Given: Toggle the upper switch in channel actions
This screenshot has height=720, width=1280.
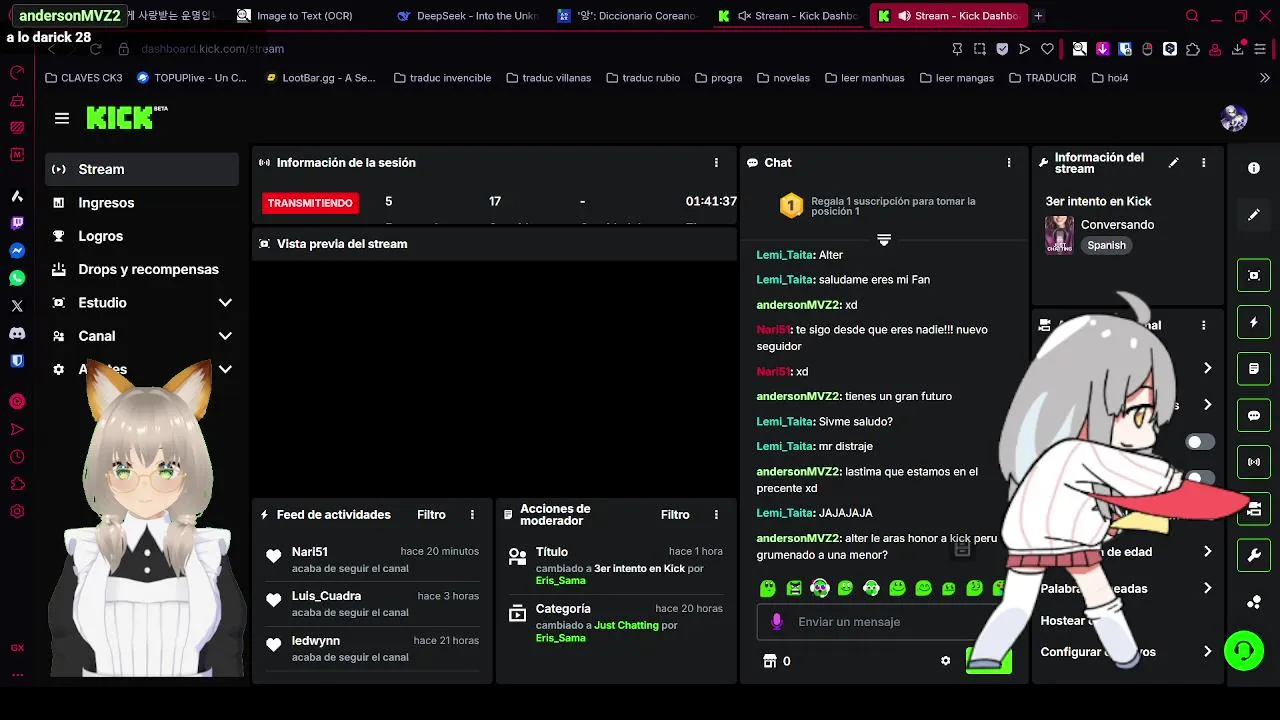Looking at the screenshot, I should pyautogui.click(x=1200, y=442).
